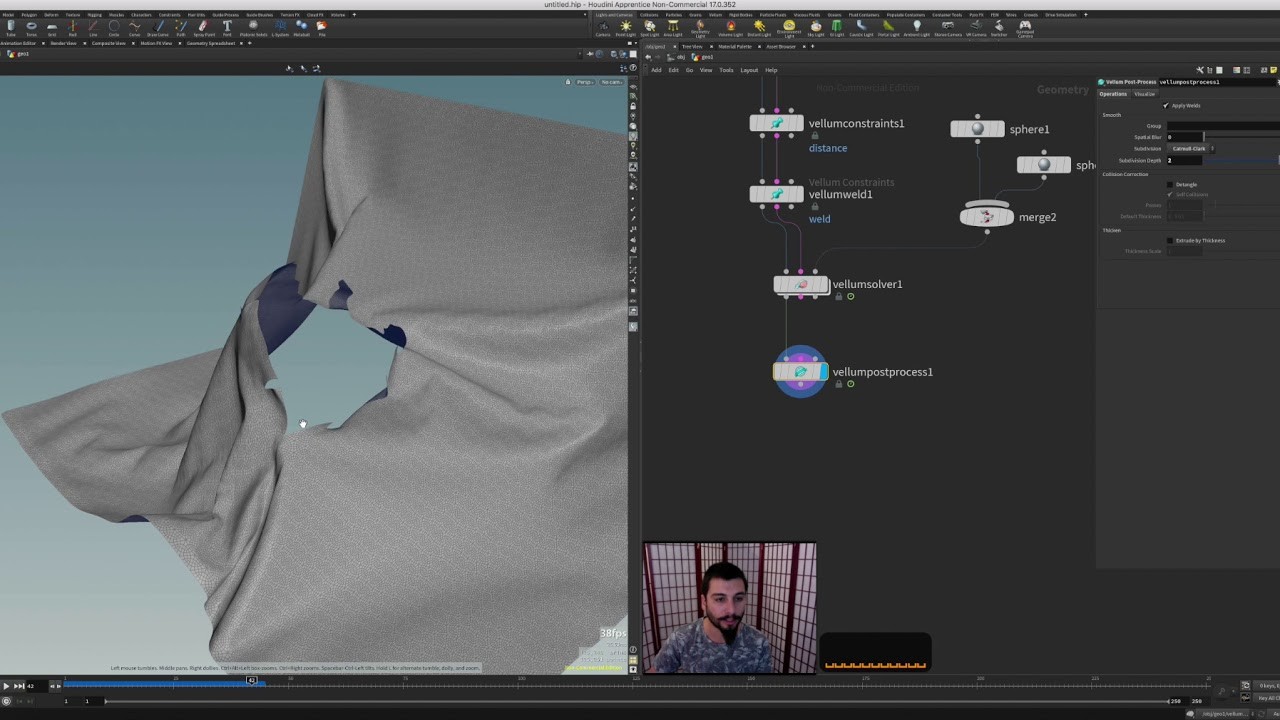Toggle the Apply Welds checkbox
Viewport: 1280px width, 720px height.
1165,105
